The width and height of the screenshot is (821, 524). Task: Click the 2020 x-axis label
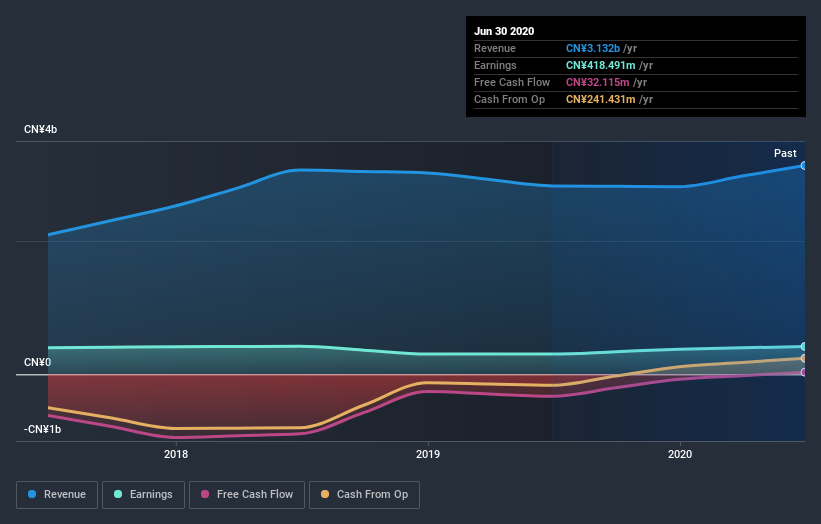[680, 454]
